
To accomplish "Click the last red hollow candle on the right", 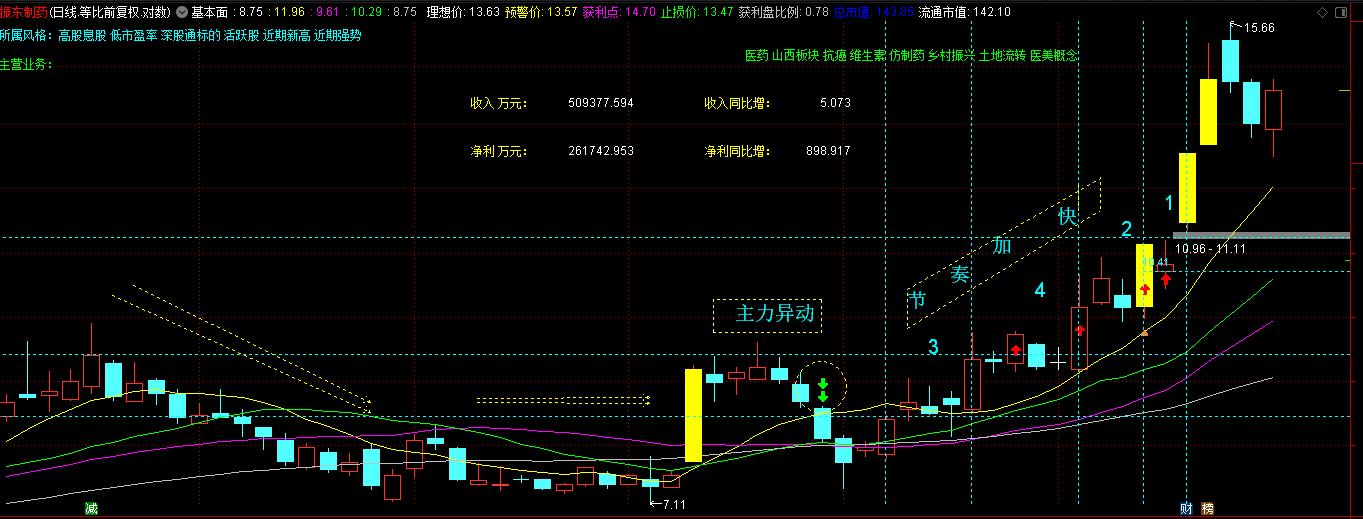I will [1273, 109].
